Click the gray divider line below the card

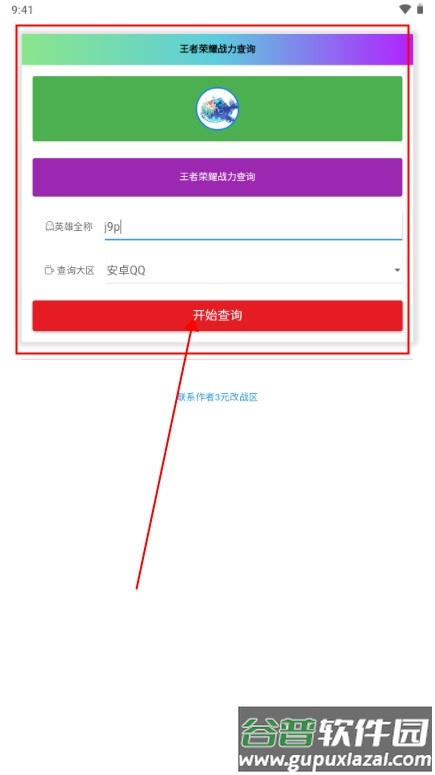[x=218, y=359]
